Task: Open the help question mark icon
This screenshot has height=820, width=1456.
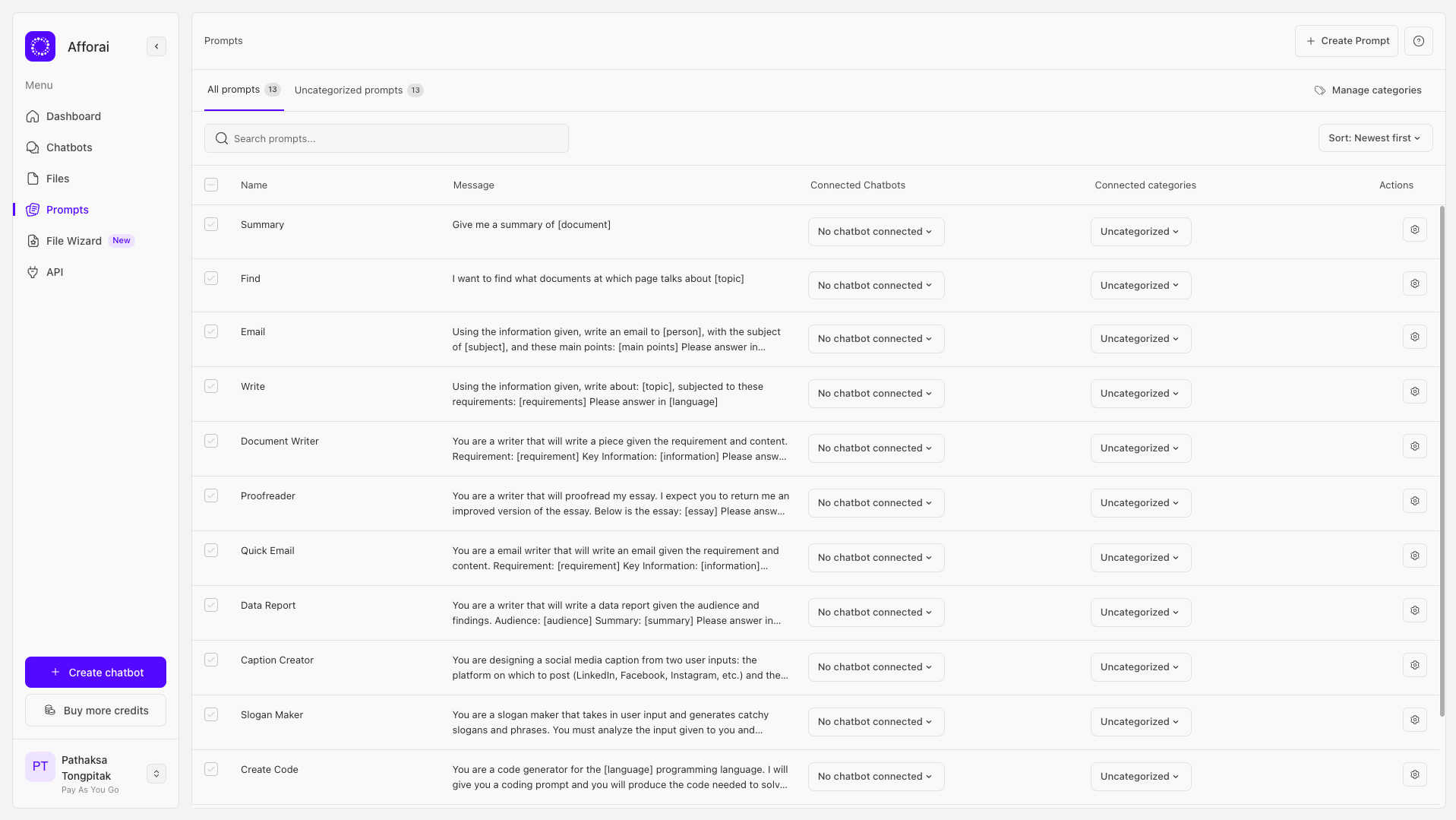Action: (1418, 41)
